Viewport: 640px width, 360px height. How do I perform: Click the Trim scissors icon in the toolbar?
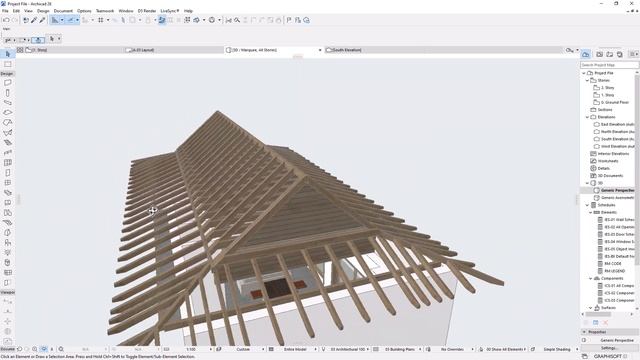[229, 20]
